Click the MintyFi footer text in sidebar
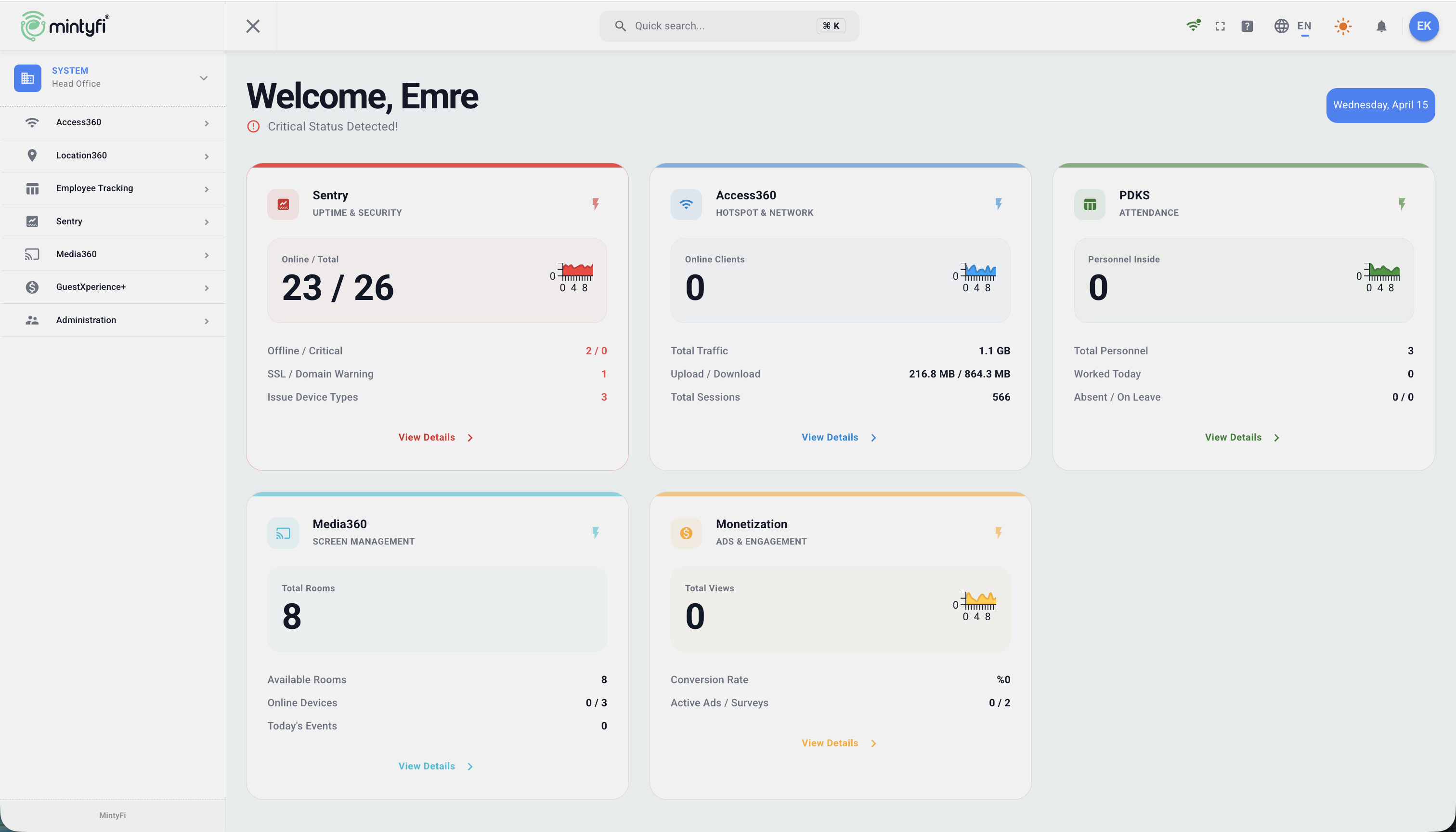This screenshot has height=832, width=1456. click(113, 816)
